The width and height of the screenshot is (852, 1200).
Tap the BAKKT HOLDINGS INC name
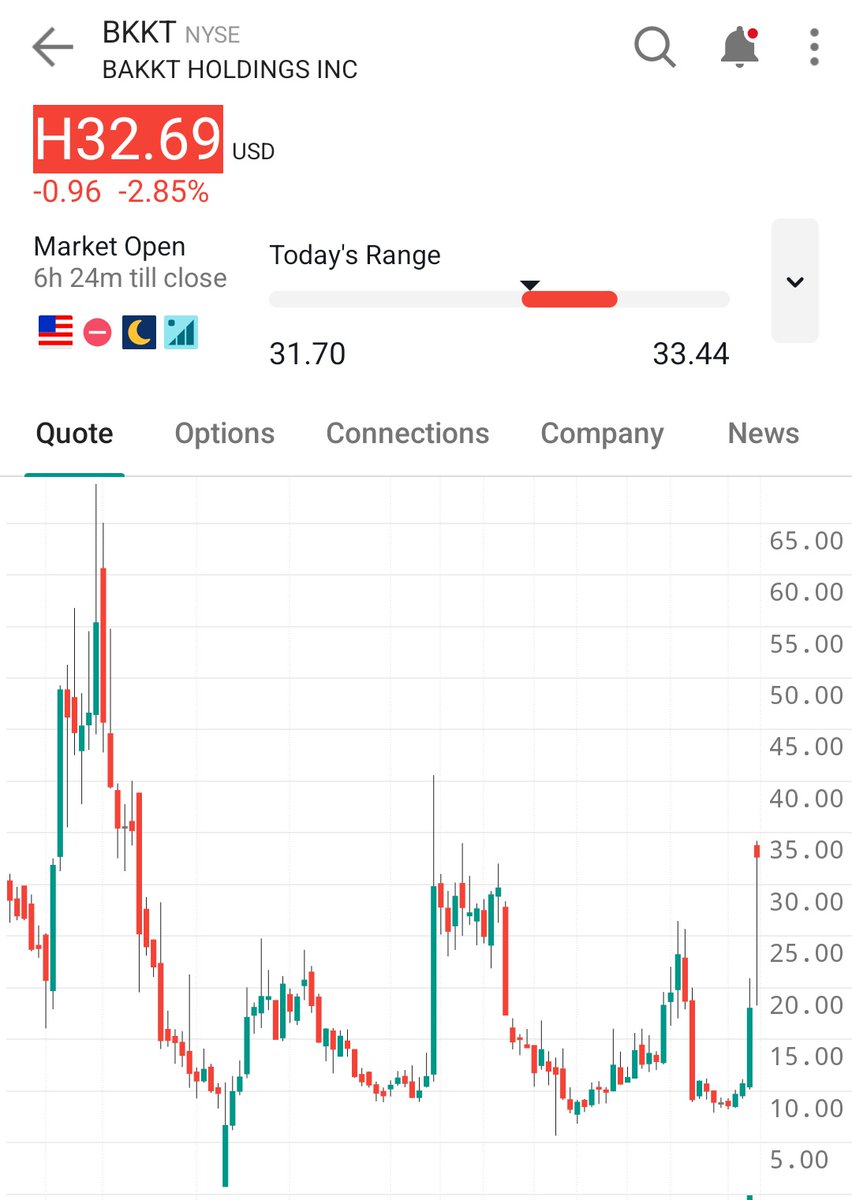click(230, 69)
